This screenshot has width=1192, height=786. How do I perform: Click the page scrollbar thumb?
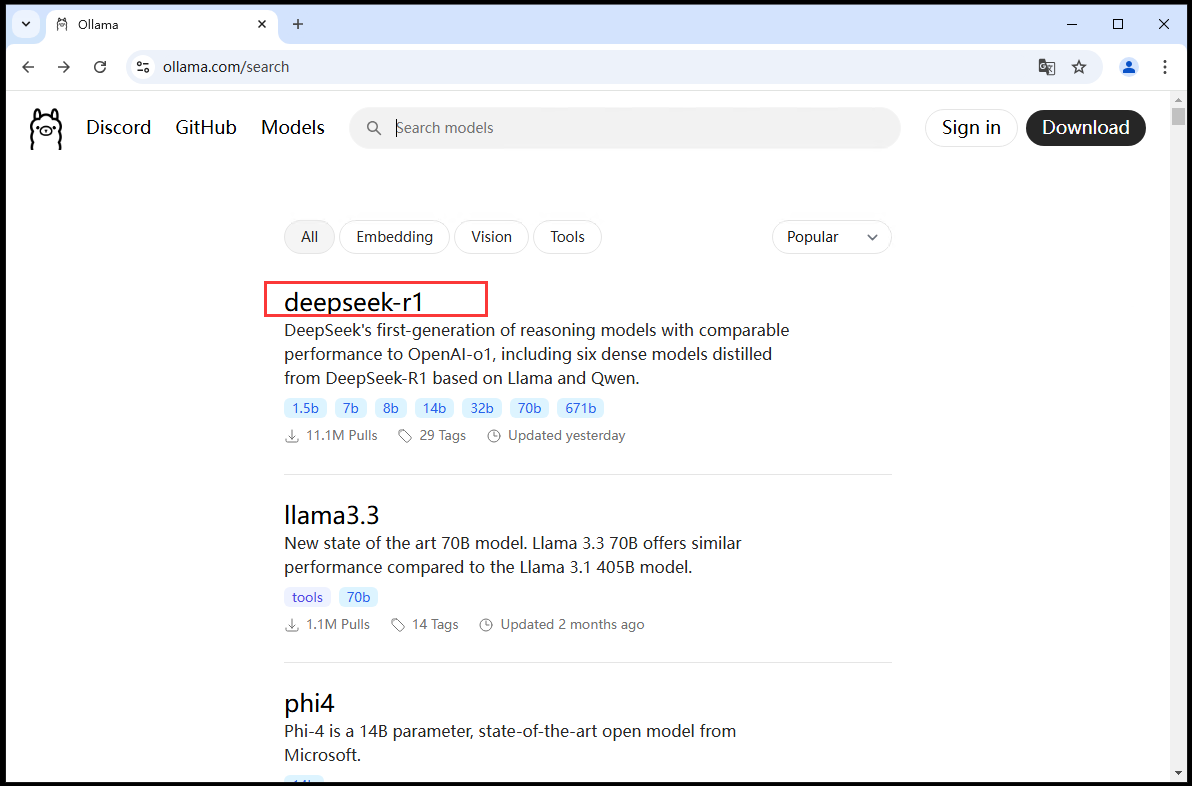click(x=1178, y=116)
